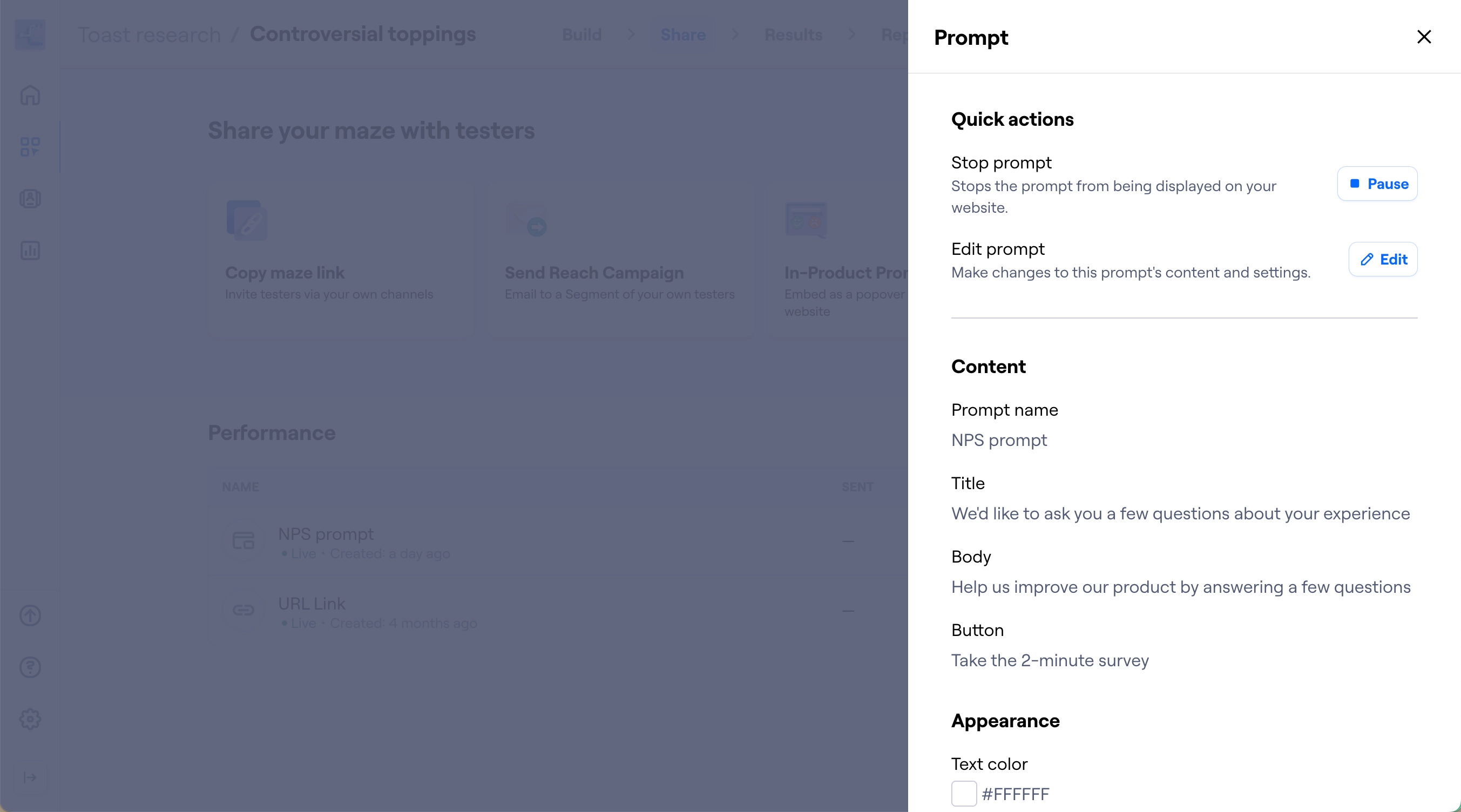Click the URL Link chain icon

point(243,611)
